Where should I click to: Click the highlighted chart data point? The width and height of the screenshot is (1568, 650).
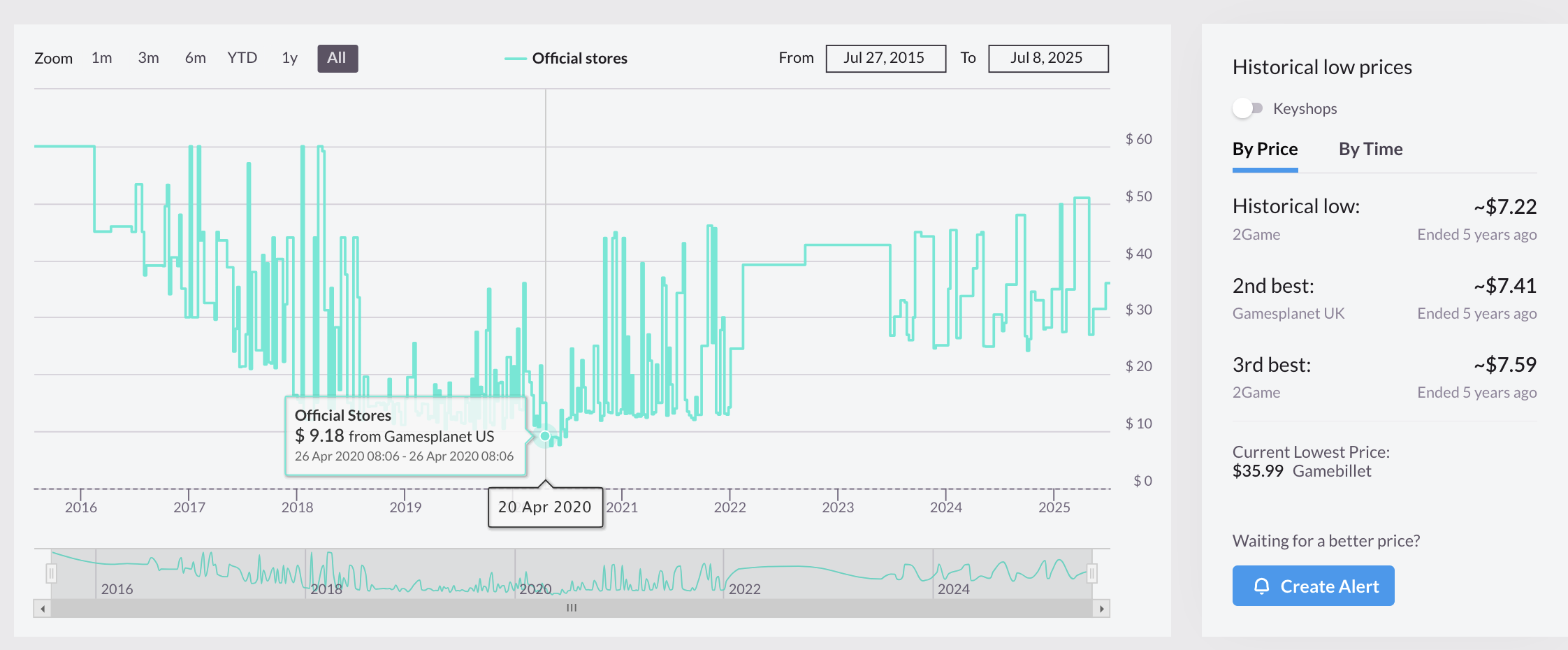click(545, 436)
